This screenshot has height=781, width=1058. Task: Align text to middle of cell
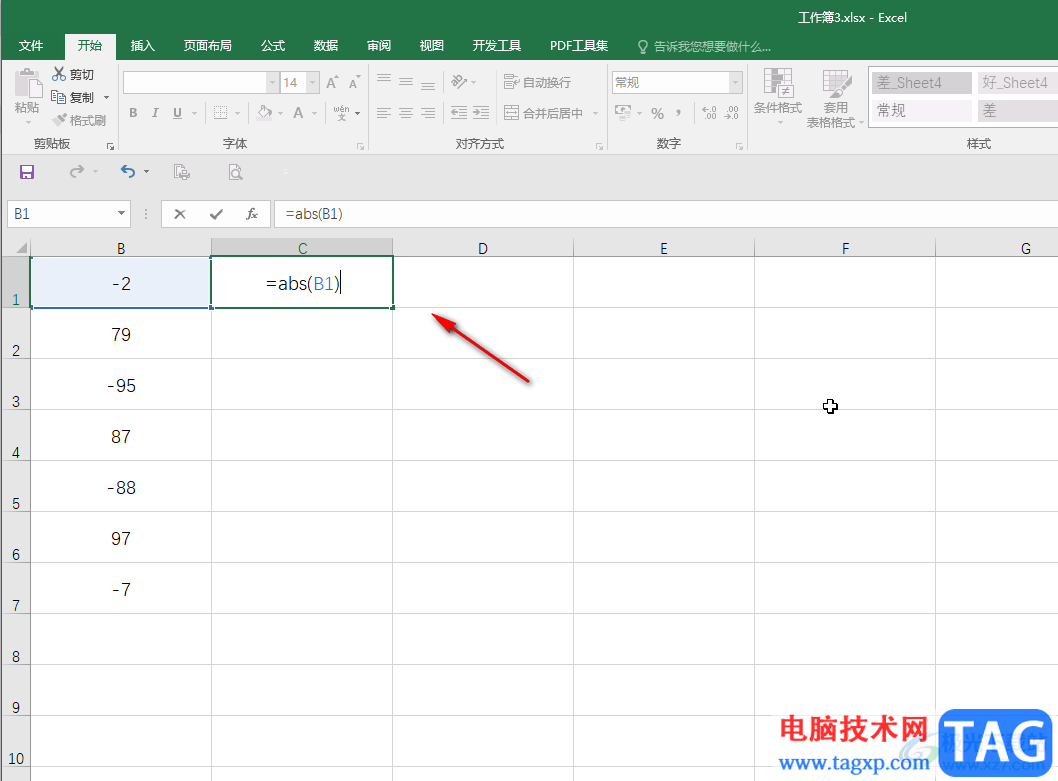click(406, 82)
